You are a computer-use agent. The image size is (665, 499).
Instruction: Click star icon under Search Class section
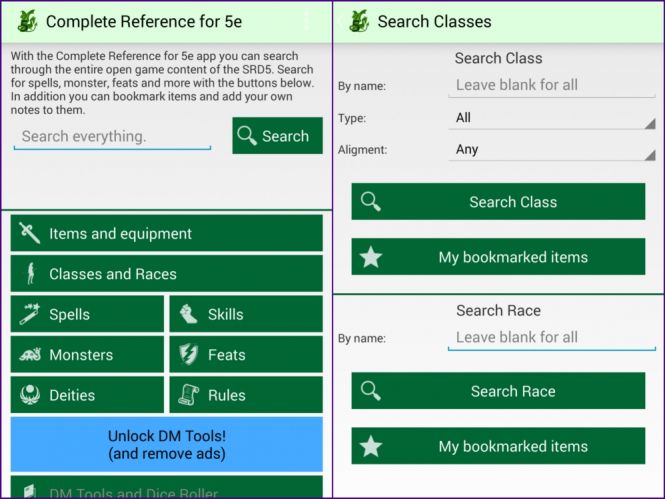(371, 256)
